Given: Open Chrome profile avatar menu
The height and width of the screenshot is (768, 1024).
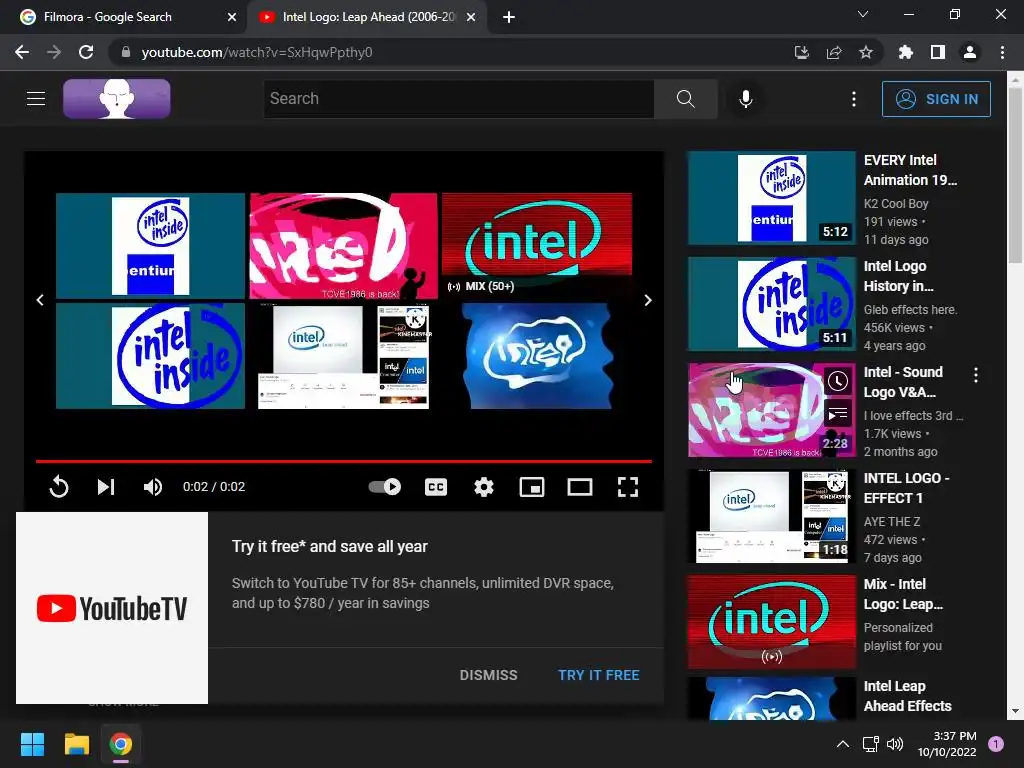Looking at the screenshot, I should (970, 52).
